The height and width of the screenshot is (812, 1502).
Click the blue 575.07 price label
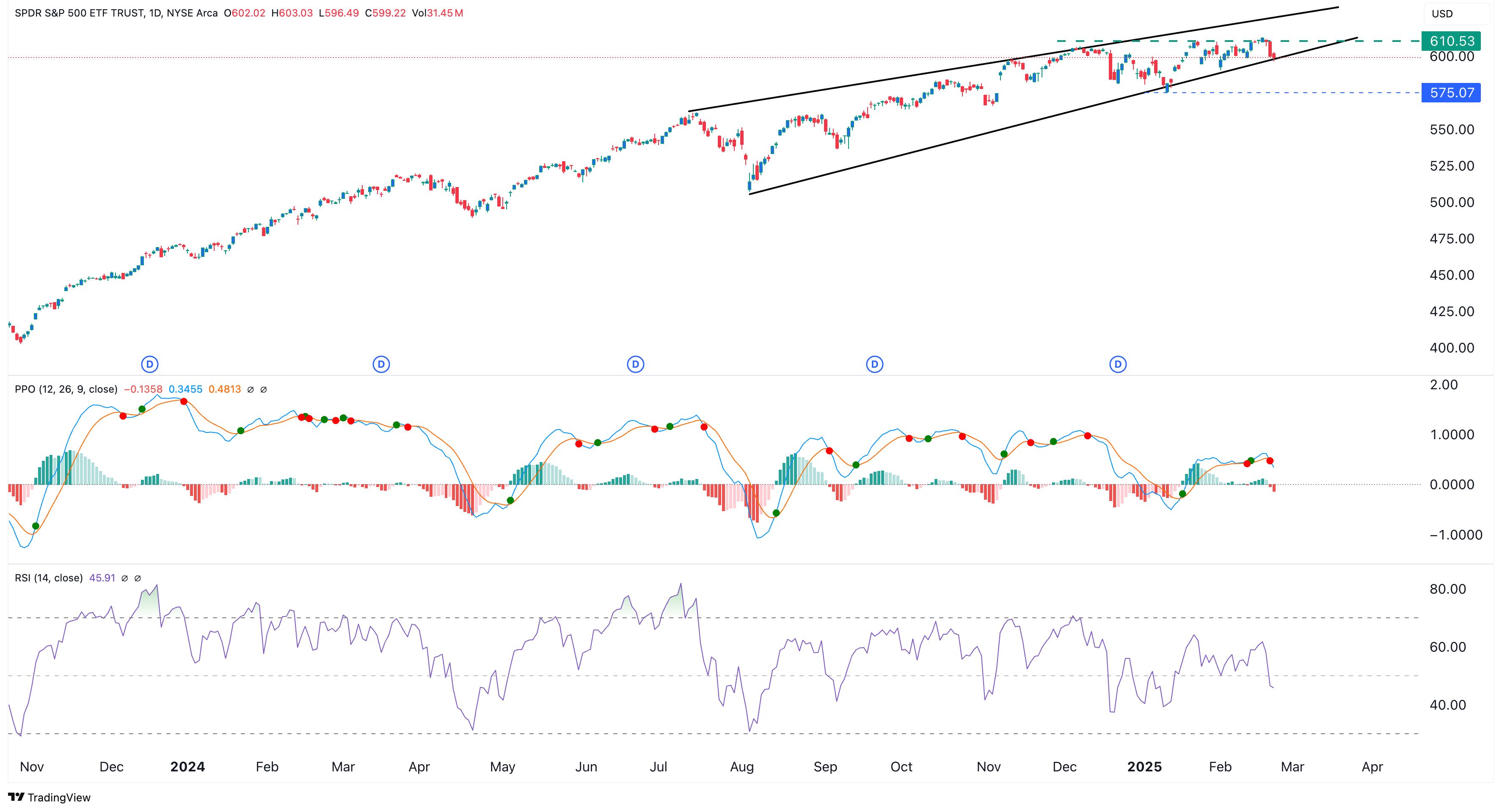pyautogui.click(x=1451, y=93)
